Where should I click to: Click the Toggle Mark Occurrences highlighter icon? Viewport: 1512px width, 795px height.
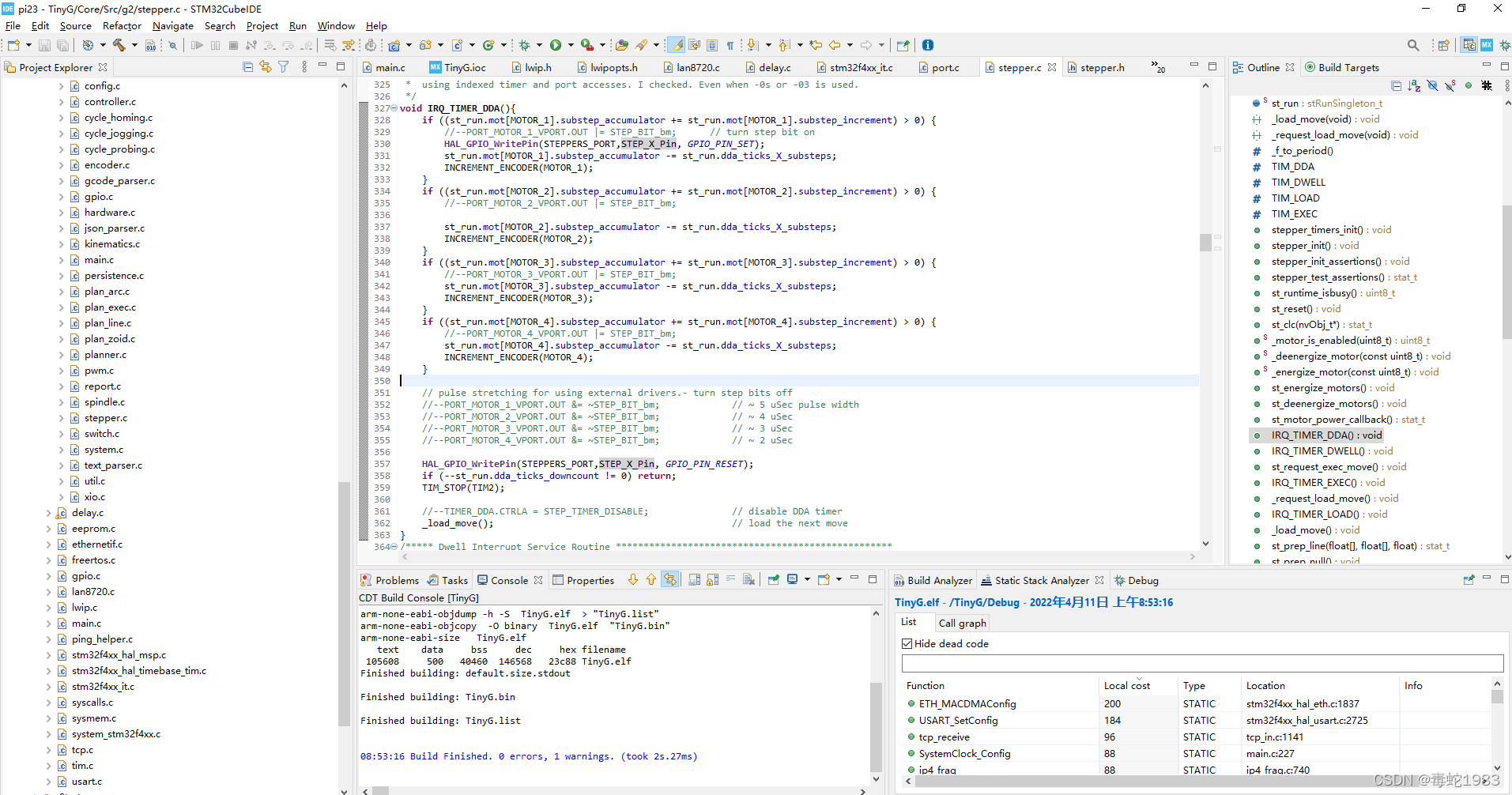pos(677,45)
